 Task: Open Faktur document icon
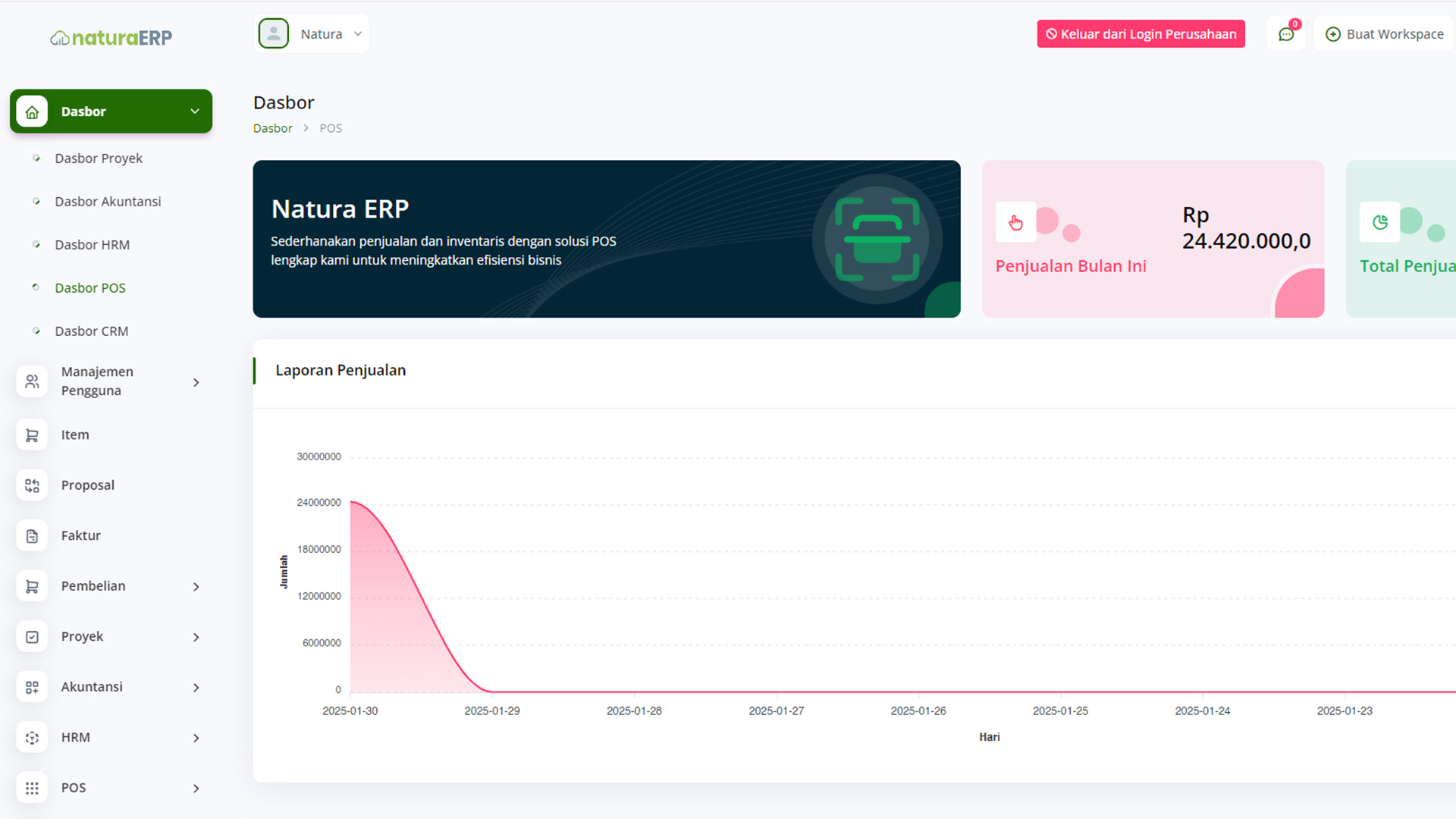[32, 536]
